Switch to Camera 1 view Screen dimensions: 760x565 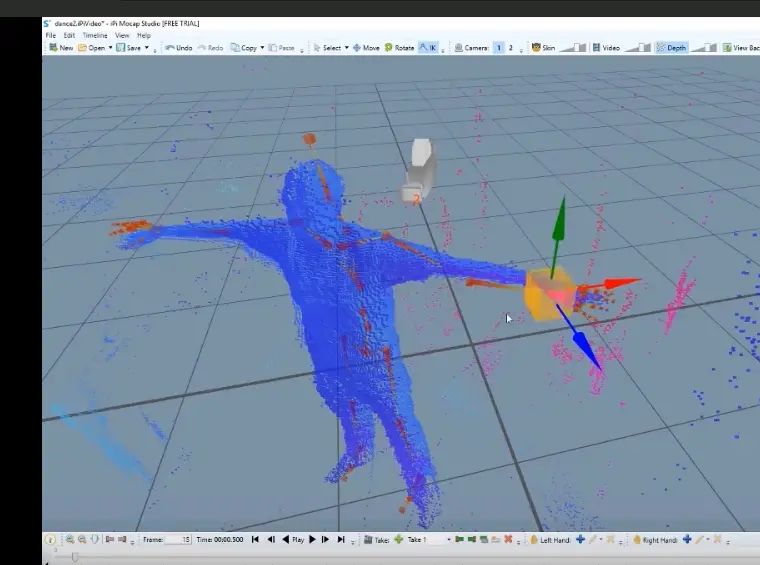(499, 47)
